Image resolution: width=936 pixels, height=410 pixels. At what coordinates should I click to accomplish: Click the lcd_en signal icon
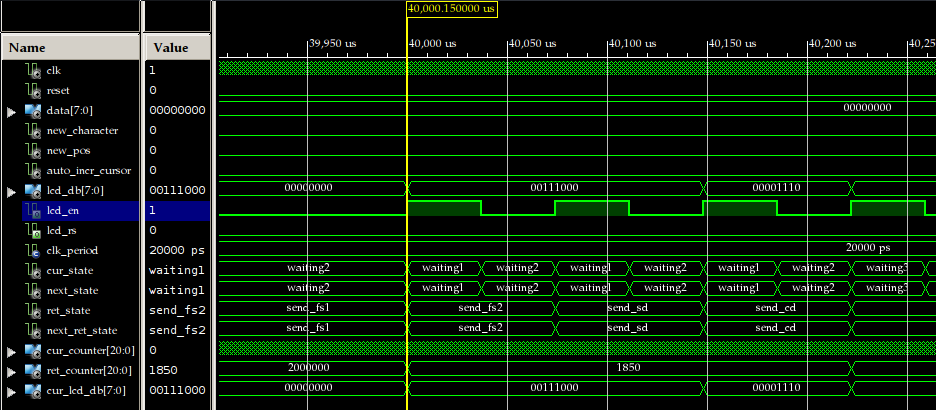click(33, 211)
